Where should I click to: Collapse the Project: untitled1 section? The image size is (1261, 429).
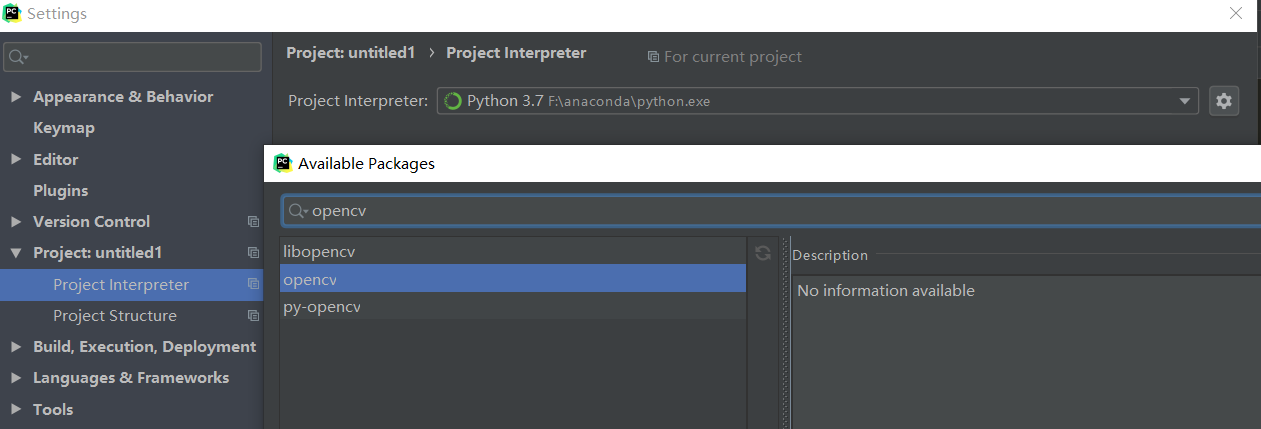point(16,253)
